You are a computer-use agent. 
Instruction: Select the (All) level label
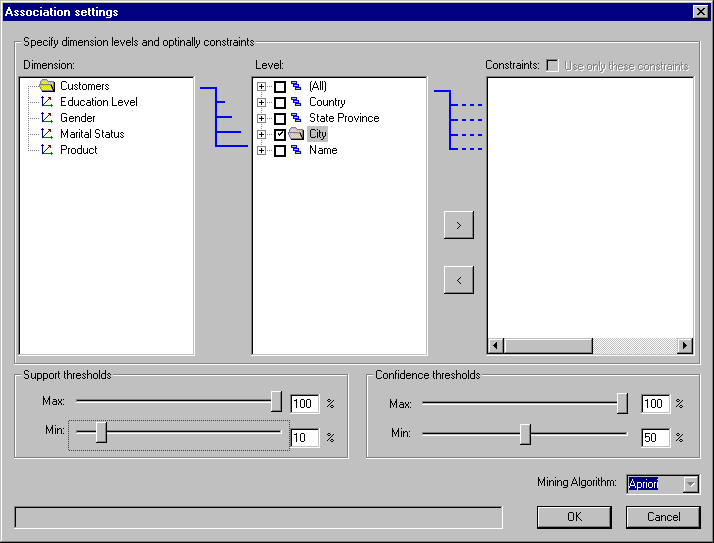click(317, 86)
